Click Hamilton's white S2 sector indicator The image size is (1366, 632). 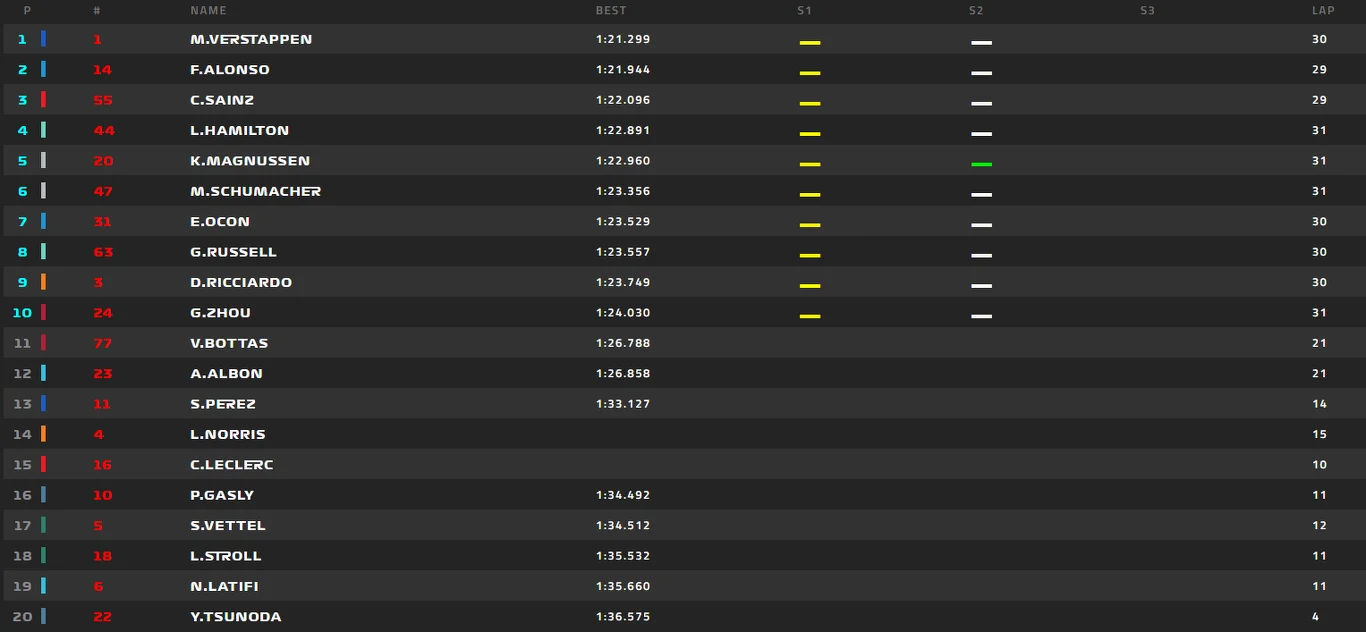tap(981, 134)
